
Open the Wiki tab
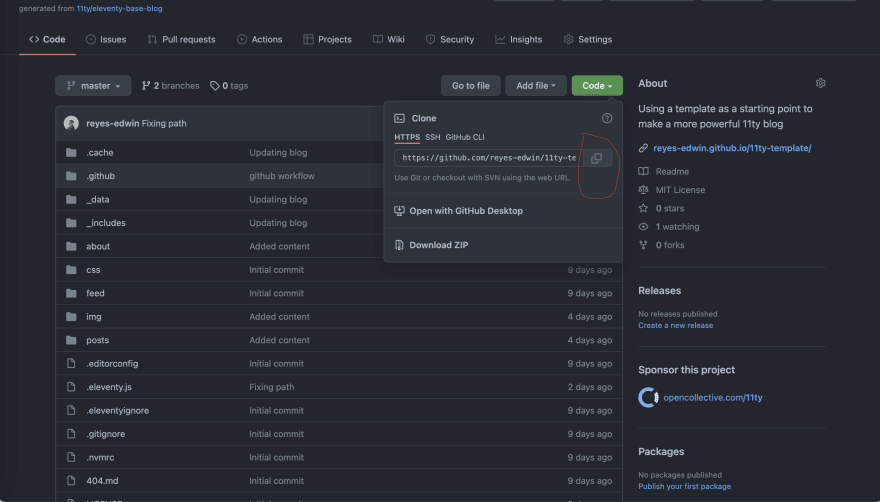click(x=388, y=39)
